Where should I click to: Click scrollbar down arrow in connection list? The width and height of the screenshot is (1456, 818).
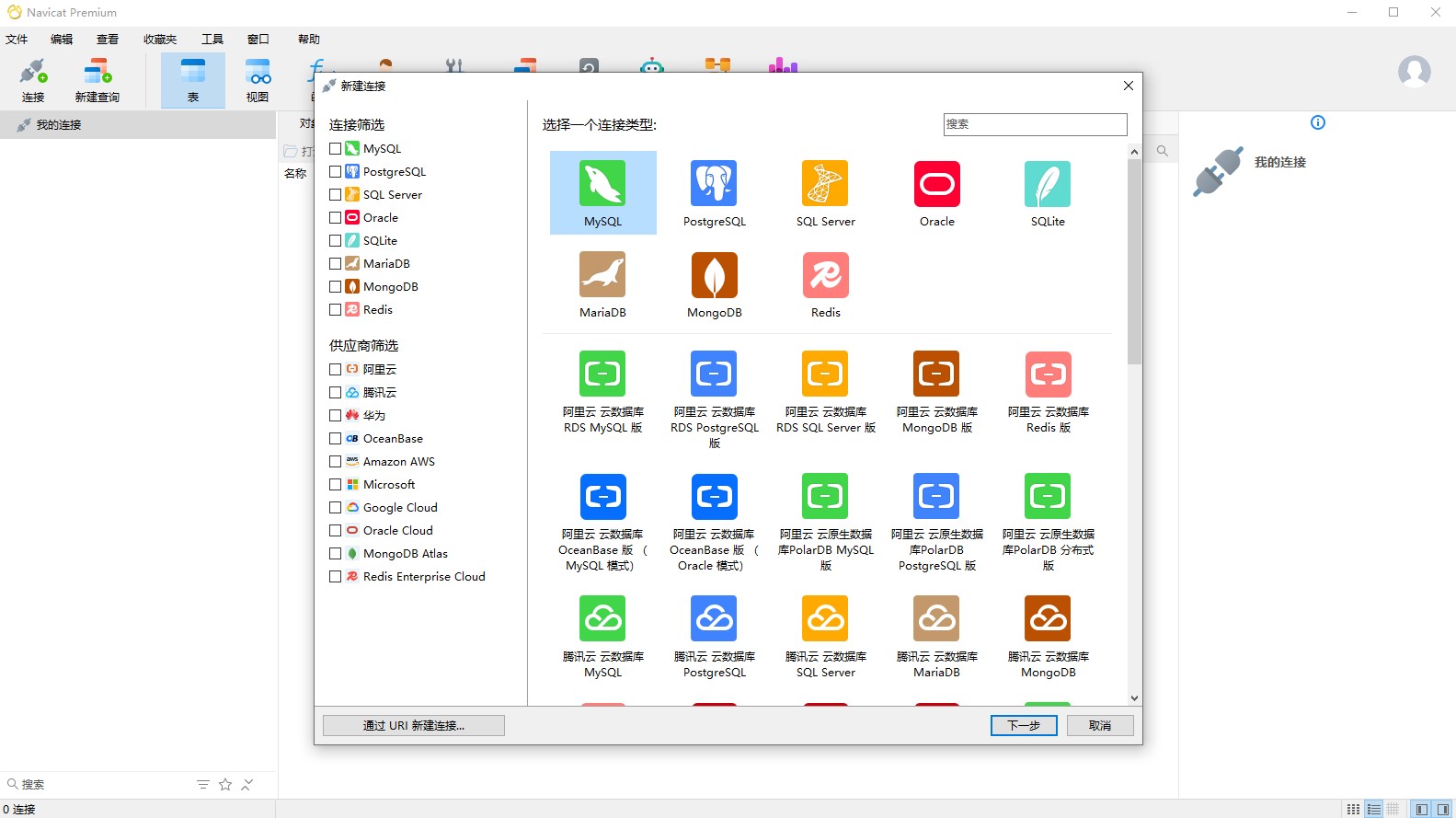click(x=1134, y=698)
